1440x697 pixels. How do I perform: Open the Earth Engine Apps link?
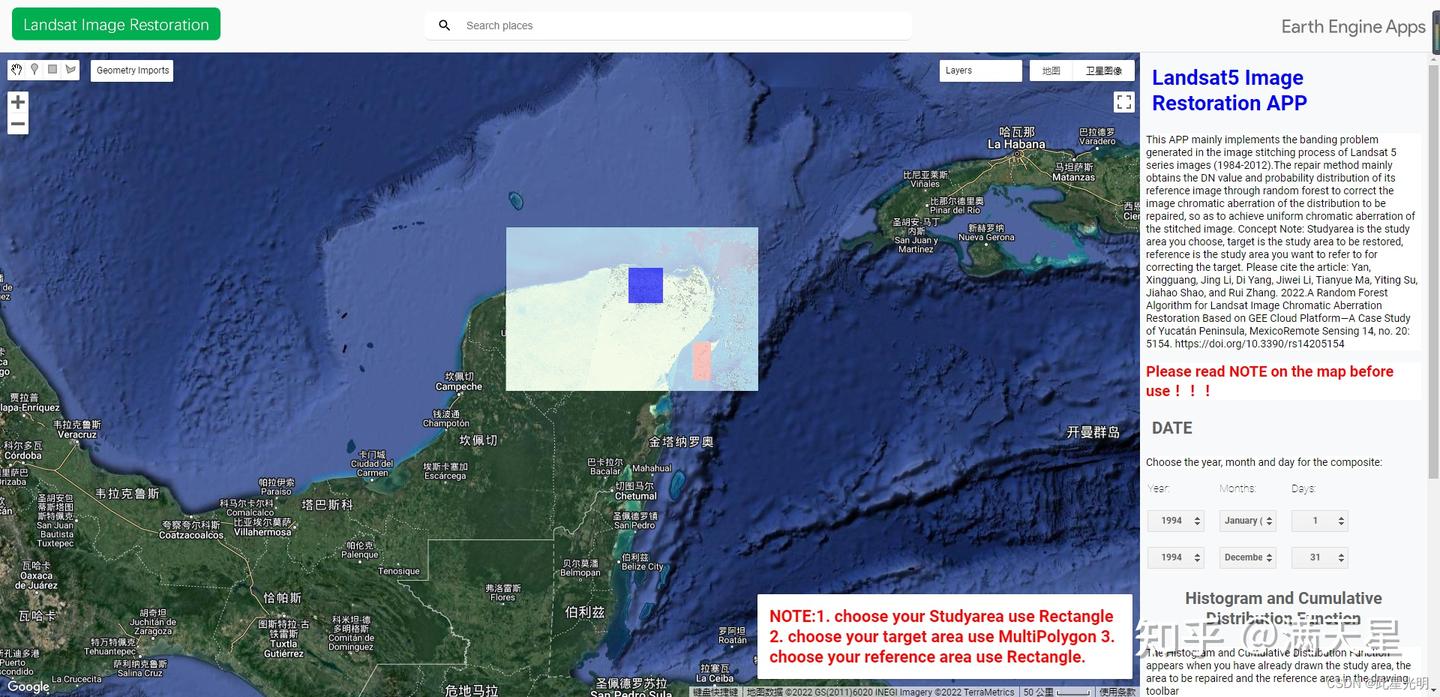click(x=1353, y=26)
